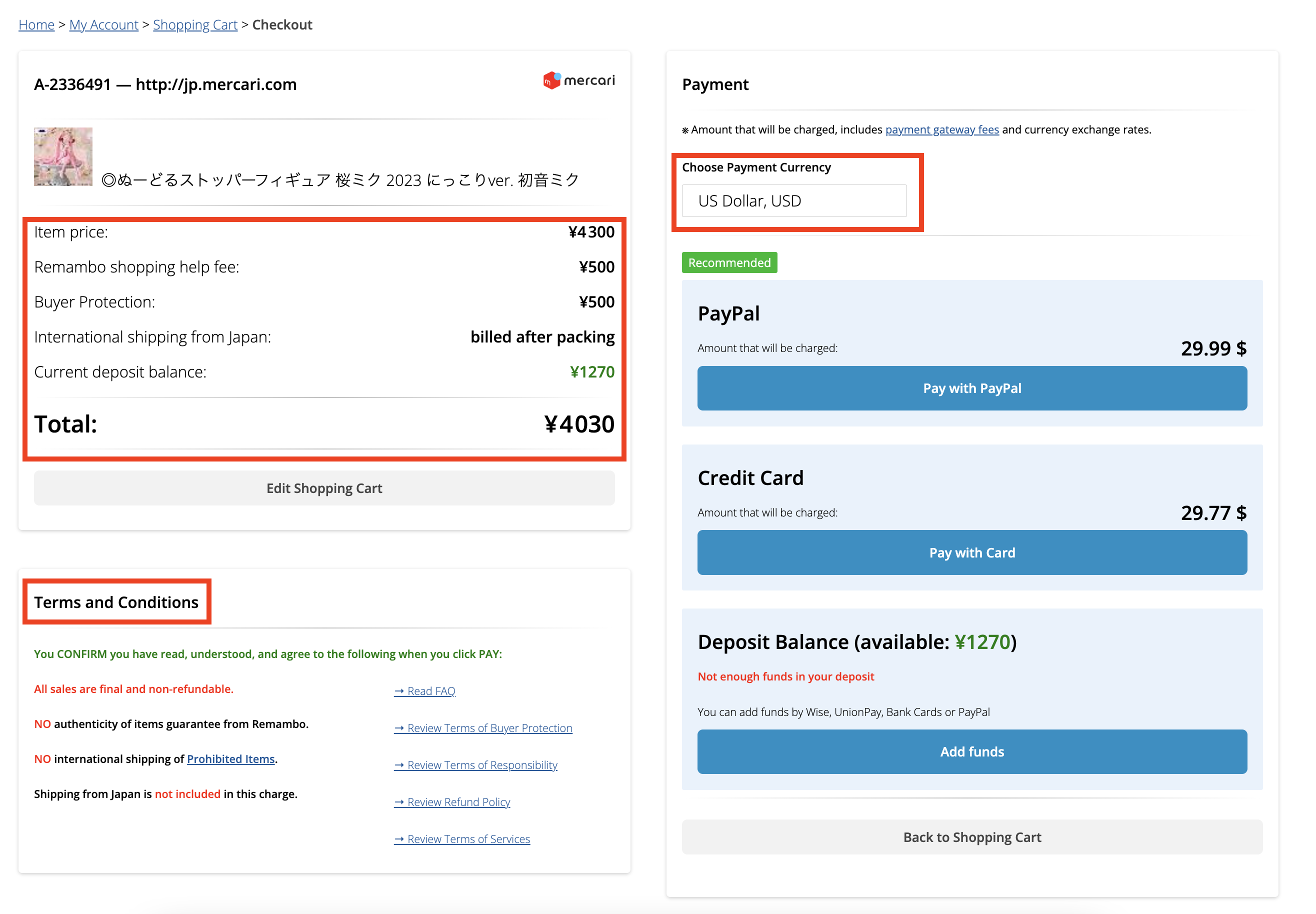
Task: Open My Account breadcrumb link
Action: point(103,24)
